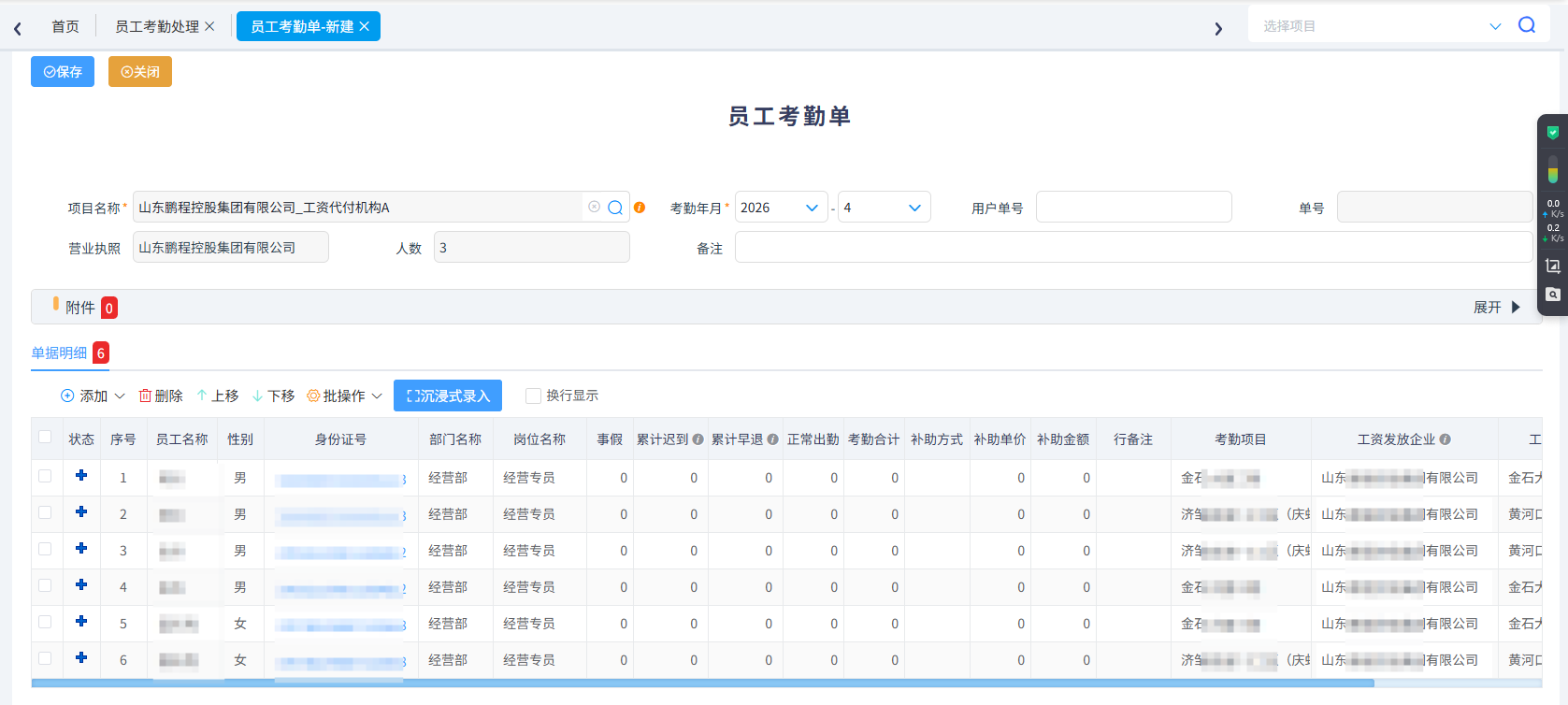Click the help icon next to 累计早退
Viewport: 1568px width, 705px height.
(x=772, y=439)
